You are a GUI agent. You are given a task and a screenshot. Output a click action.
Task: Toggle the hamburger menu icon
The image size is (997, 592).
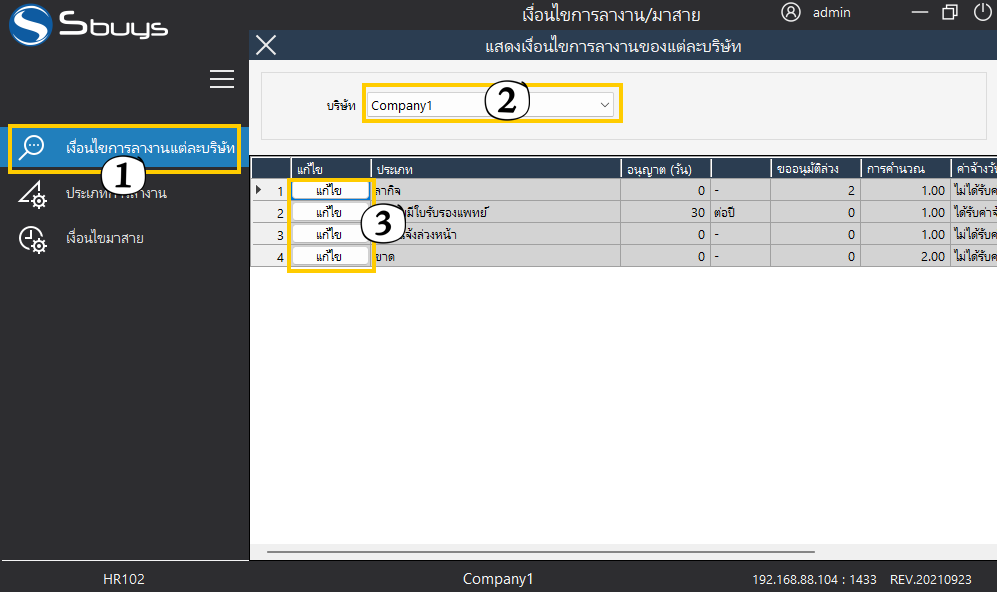222,80
